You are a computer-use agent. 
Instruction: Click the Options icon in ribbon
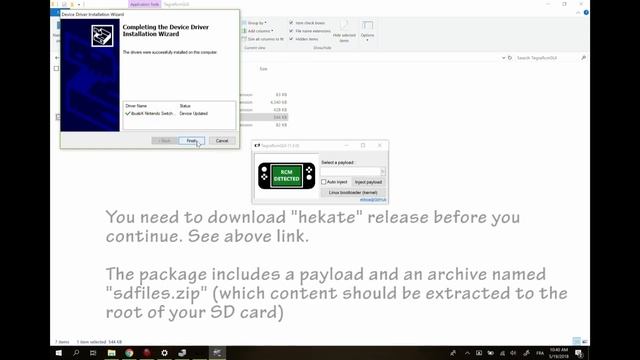point(367,26)
